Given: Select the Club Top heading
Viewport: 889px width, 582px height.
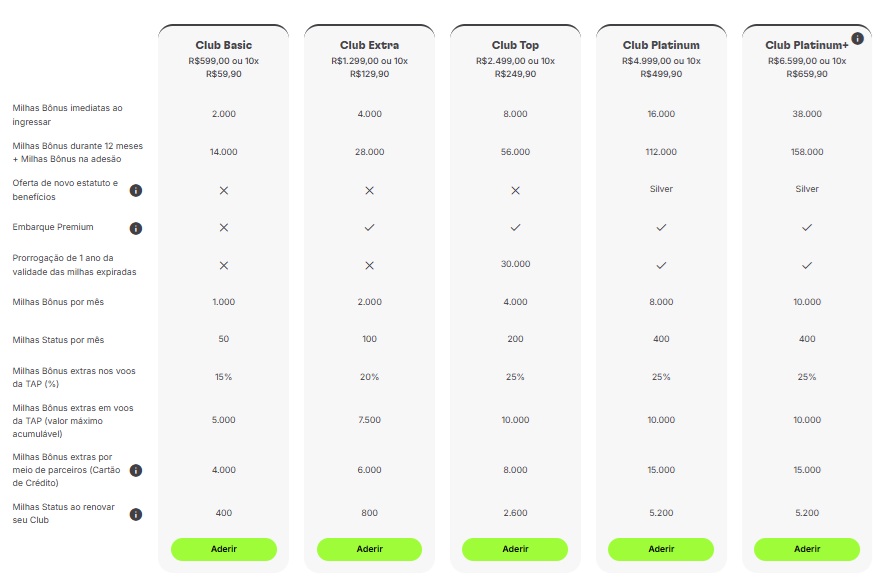Looking at the screenshot, I should click(x=515, y=45).
